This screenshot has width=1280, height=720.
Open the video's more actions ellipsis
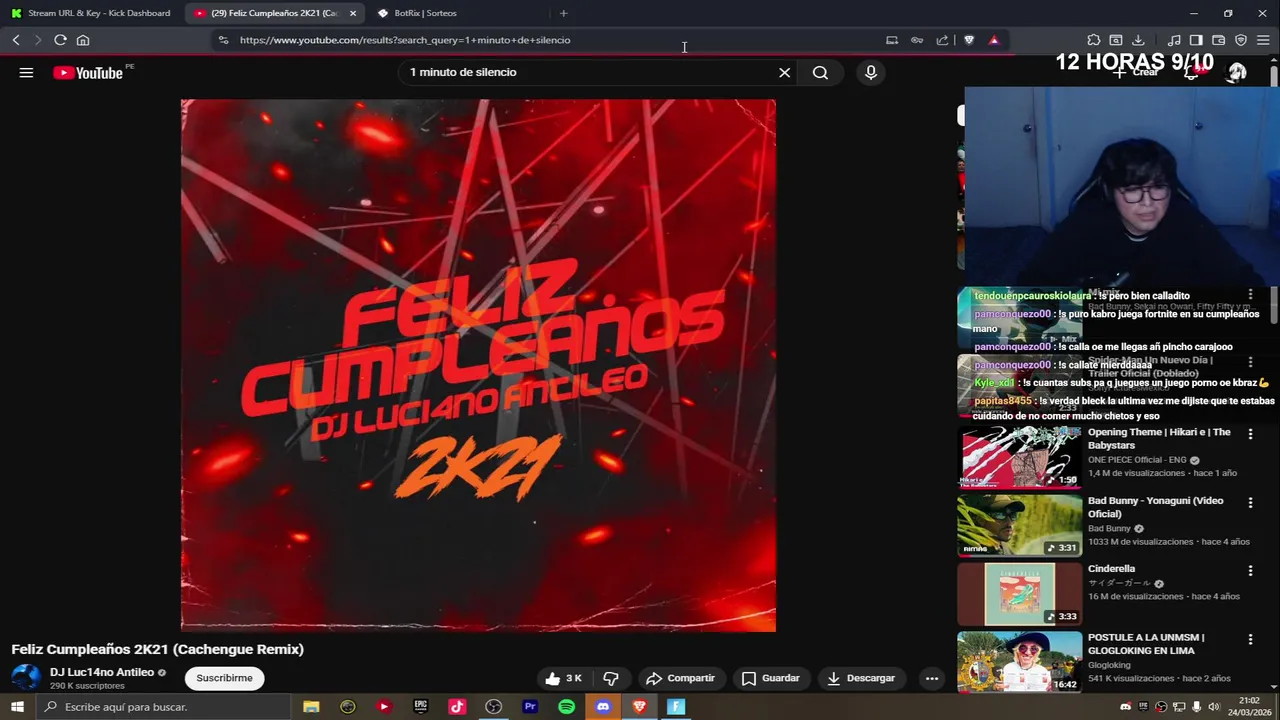[932, 678]
